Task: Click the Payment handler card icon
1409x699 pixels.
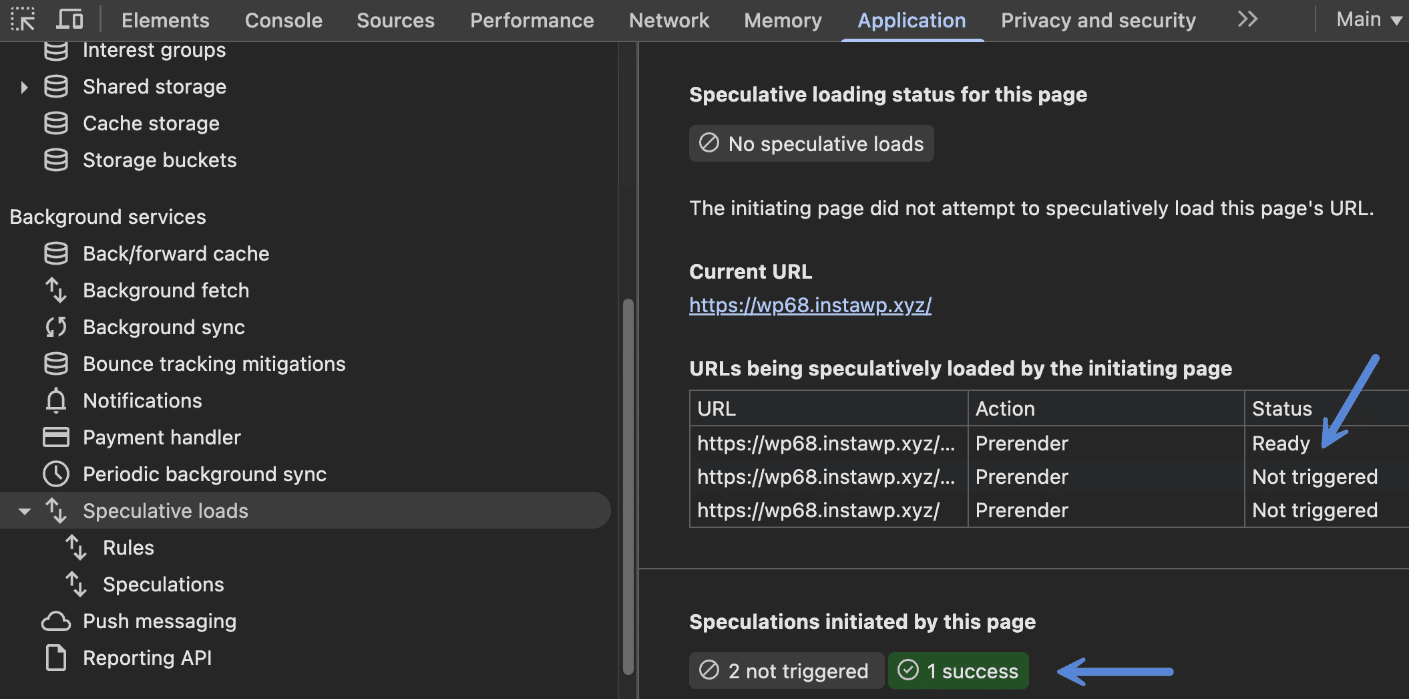Action: [x=55, y=437]
